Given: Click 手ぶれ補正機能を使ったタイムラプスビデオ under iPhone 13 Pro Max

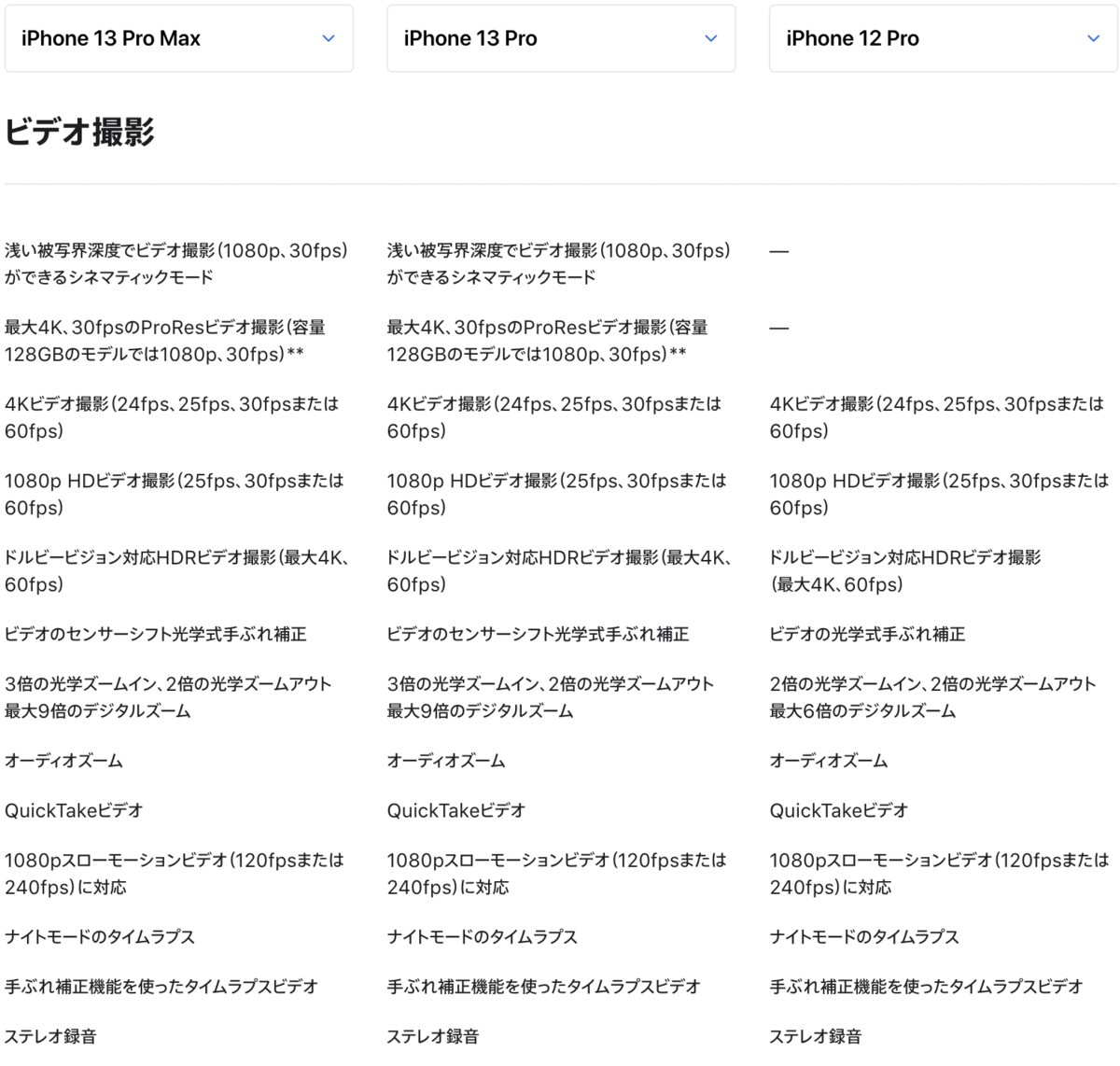Looking at the screenshot, I should coord(161,986).
